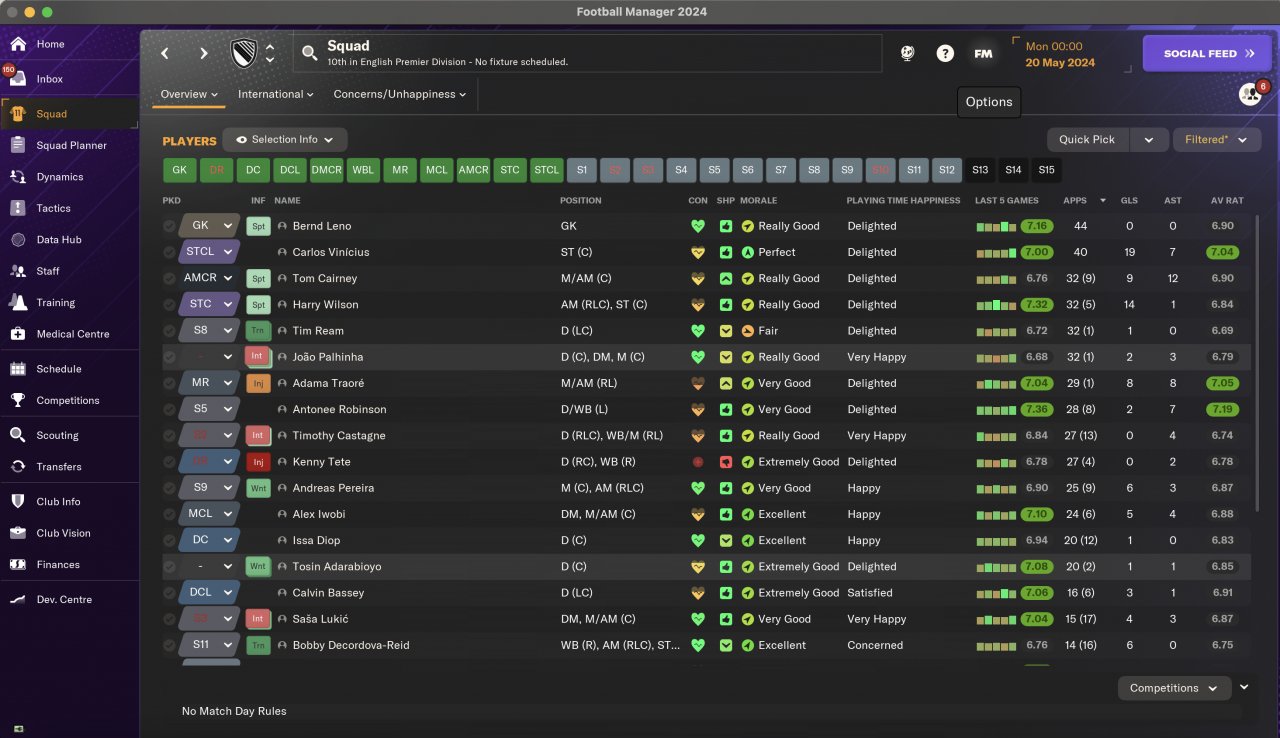
Task: Toggle the picked checkmark for Adama Traoré
Action: click(169, 383)
